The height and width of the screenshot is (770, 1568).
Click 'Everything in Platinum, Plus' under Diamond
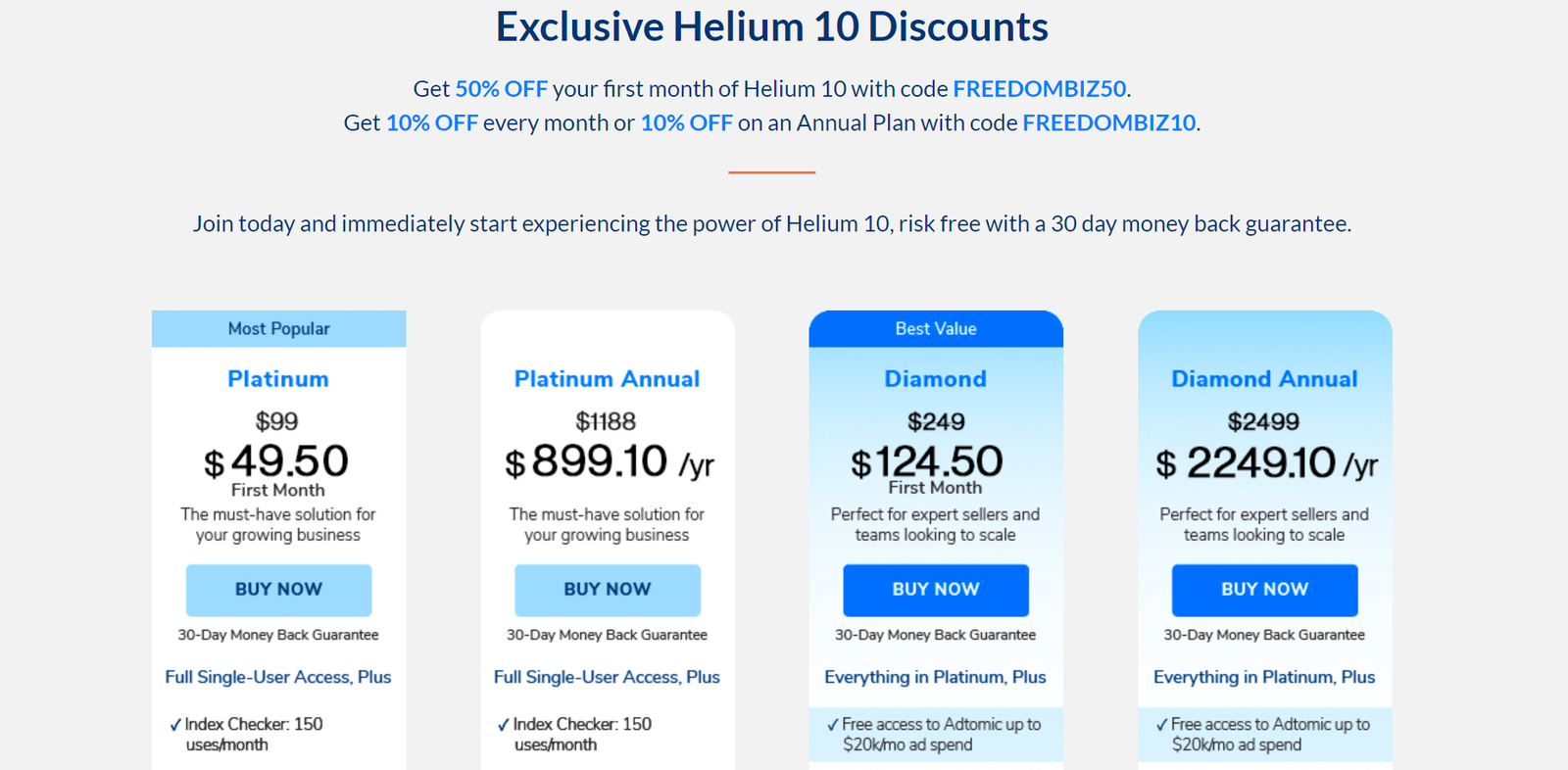935,677
